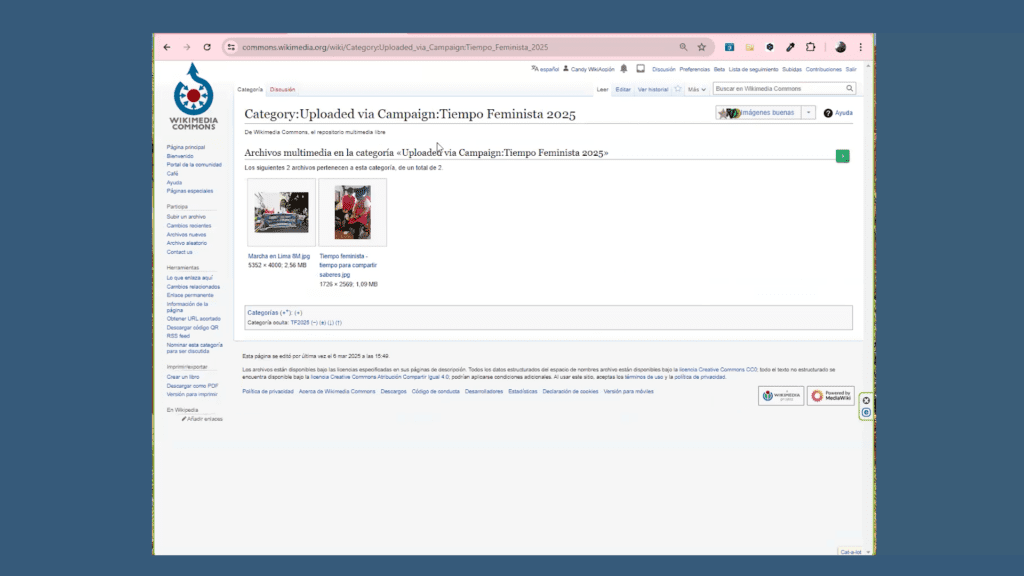Click Añadir enlaces under En Wikipedia
1024x576 pixels.
202,419
